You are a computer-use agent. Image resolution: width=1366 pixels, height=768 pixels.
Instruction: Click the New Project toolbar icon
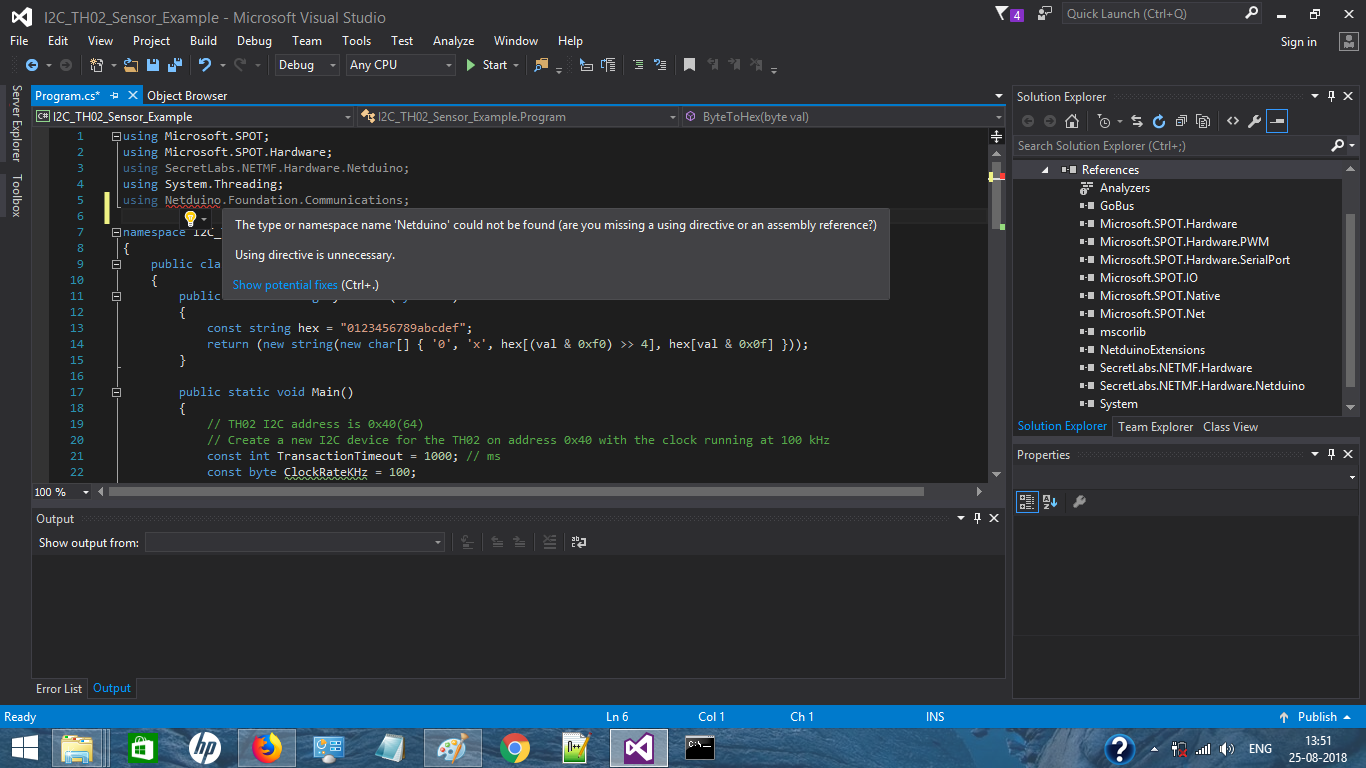click(x=97, y=65)
